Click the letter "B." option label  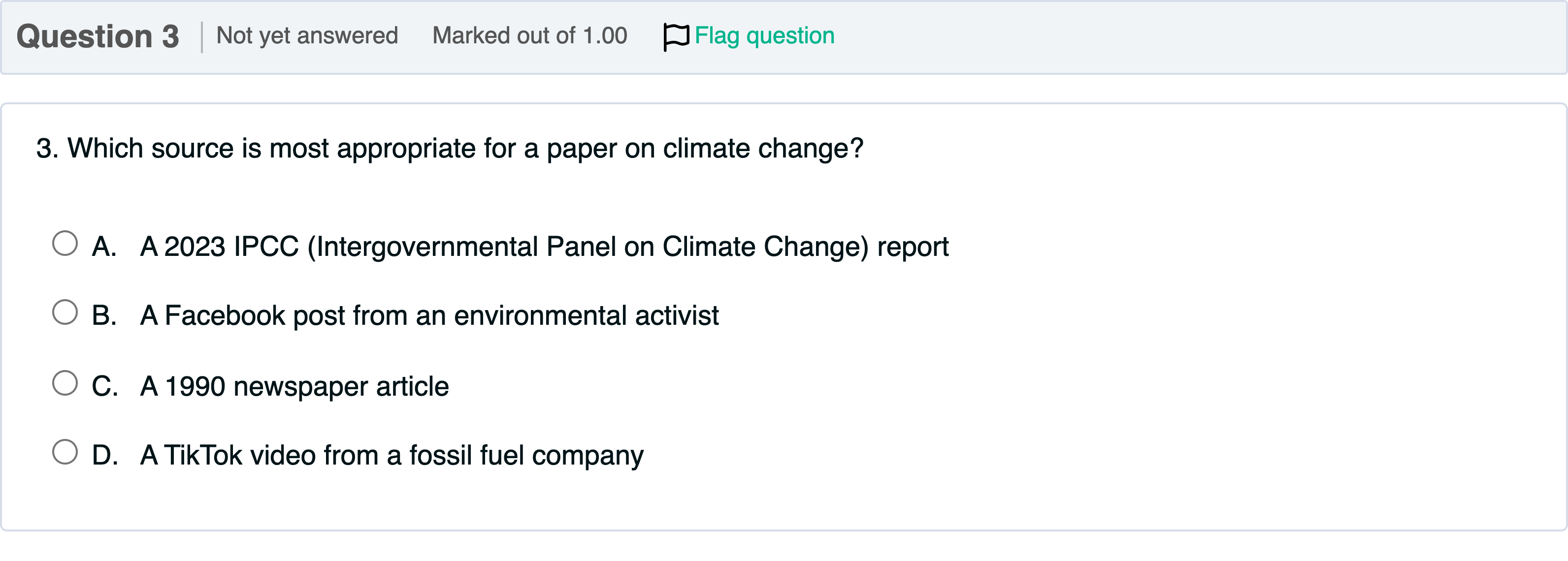(x=104, y=316)
